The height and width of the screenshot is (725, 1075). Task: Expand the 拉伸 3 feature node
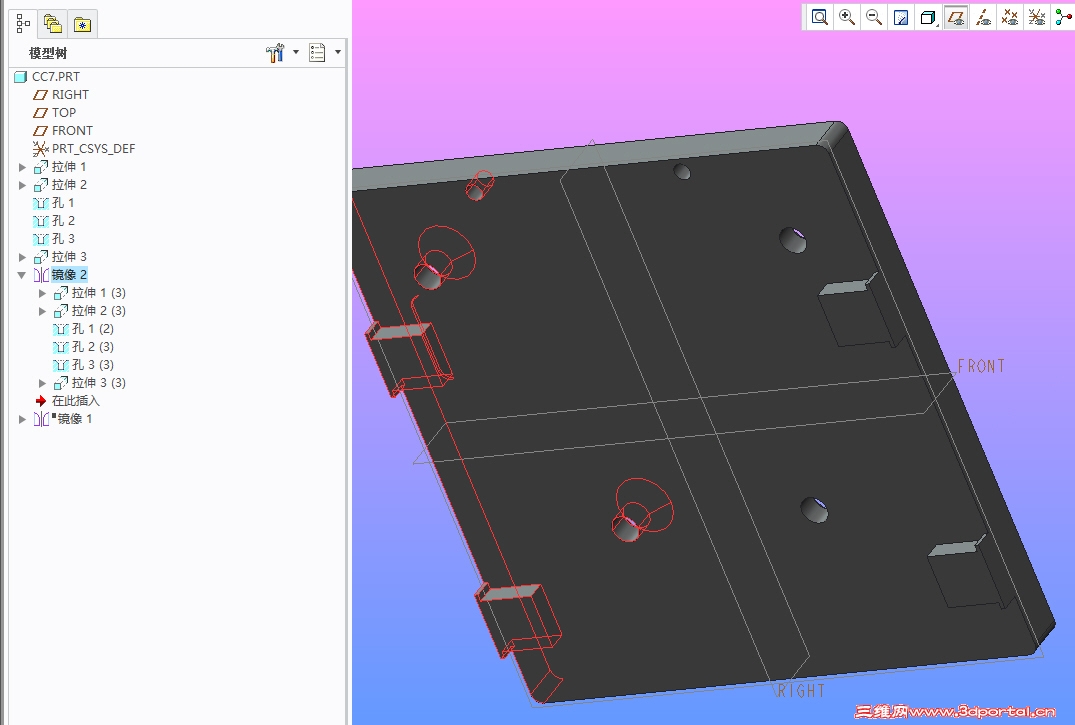point(22,257)
